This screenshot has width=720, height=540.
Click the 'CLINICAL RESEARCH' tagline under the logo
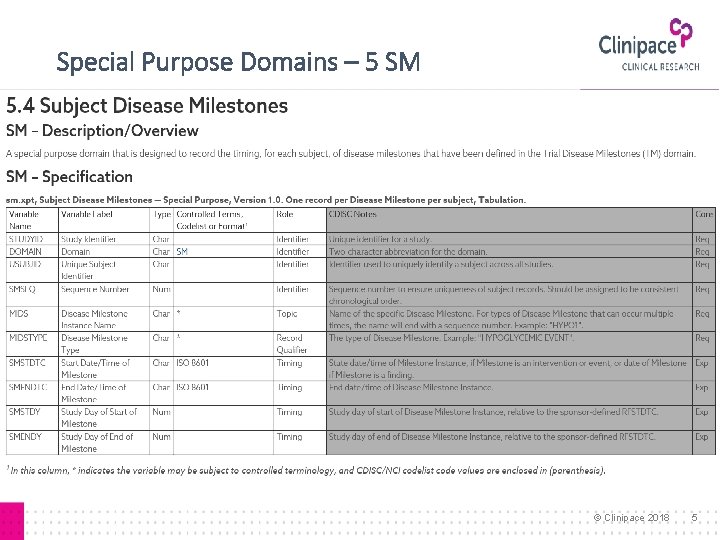tap(660, 67)
